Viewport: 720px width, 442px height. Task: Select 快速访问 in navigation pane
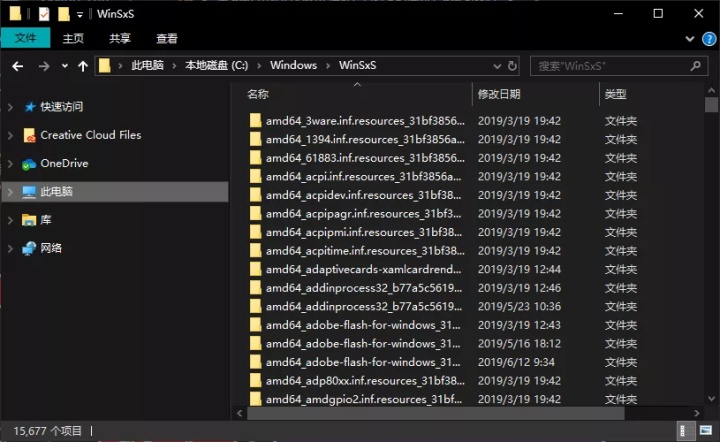coord(62,107)
